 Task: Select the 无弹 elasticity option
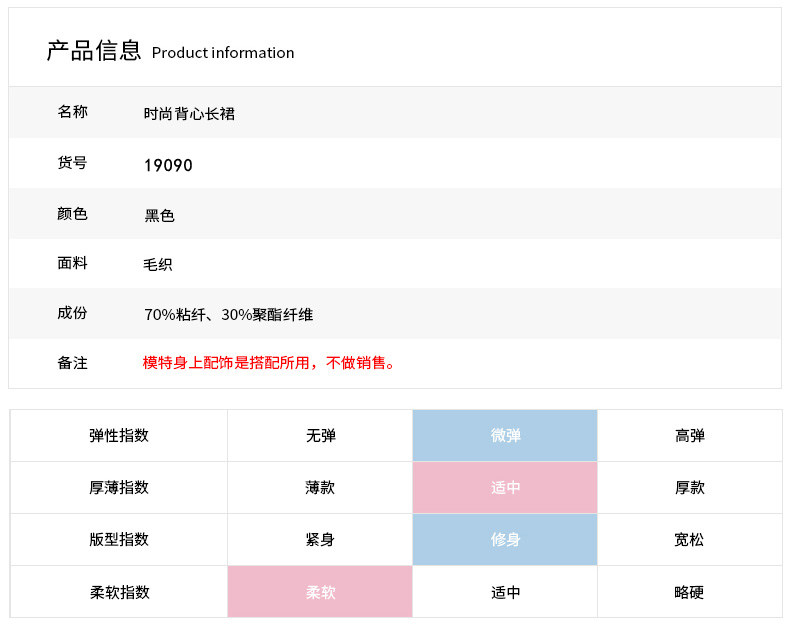(x=320, y=436)
